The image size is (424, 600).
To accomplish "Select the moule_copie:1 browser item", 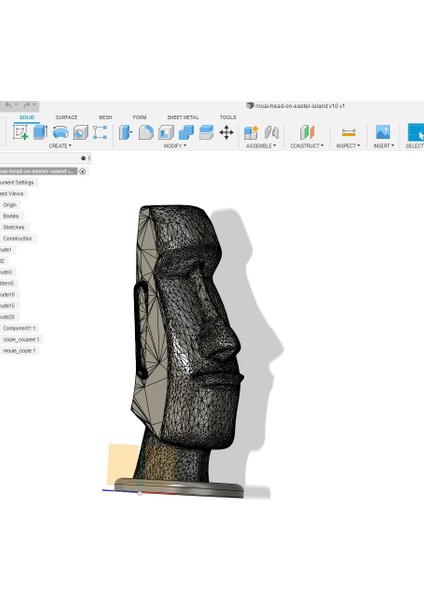I will pyautogui.click(x=19, y=351).
